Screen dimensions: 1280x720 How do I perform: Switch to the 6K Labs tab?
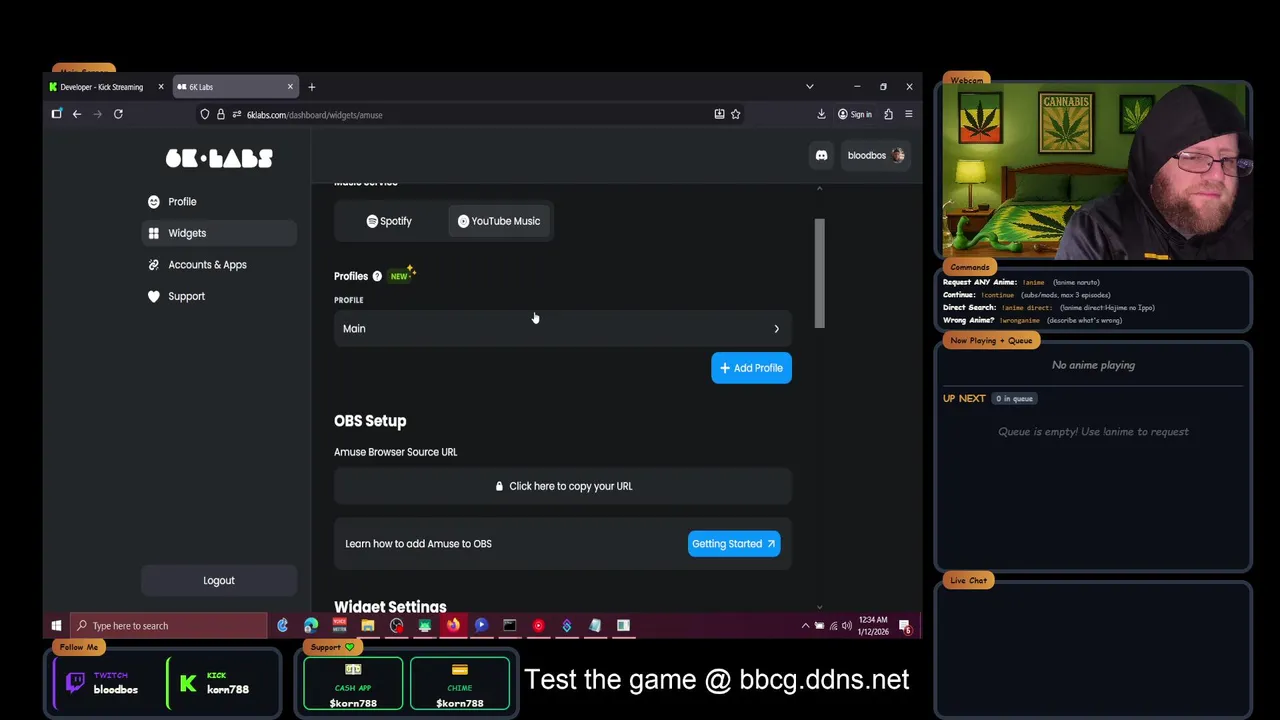236,87
